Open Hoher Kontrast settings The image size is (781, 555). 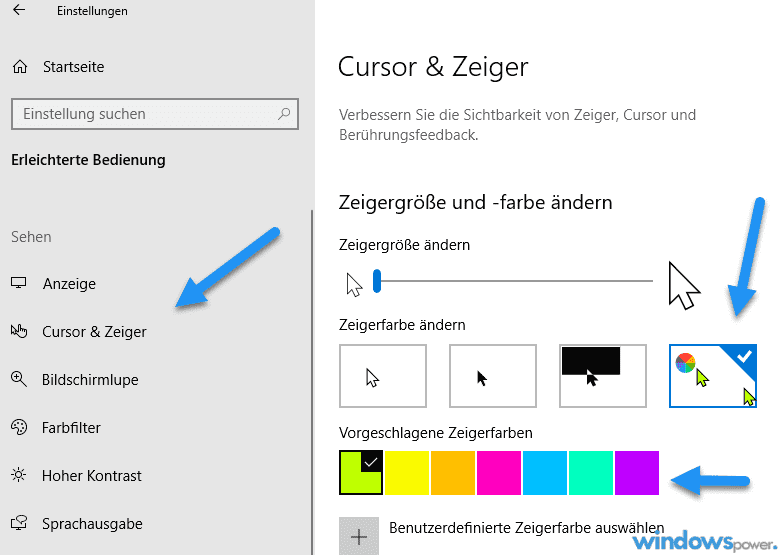click(x=91, y=476)
